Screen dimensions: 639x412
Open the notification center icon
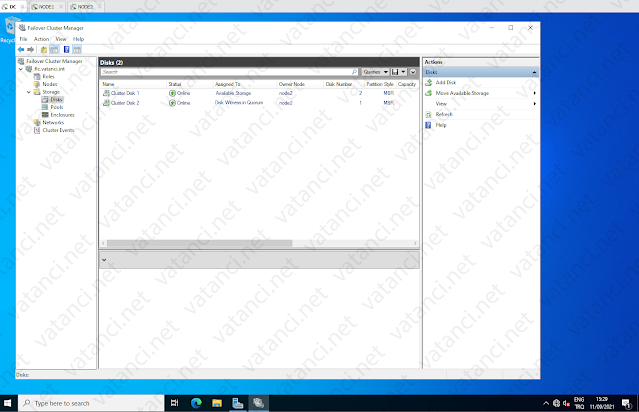[626, 403]
